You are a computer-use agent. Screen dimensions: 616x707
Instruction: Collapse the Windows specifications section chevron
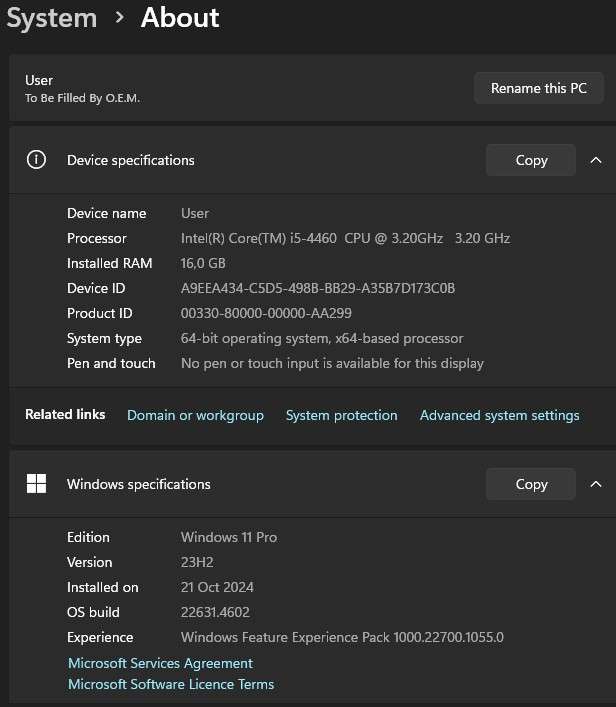click(x=596, y=484)
